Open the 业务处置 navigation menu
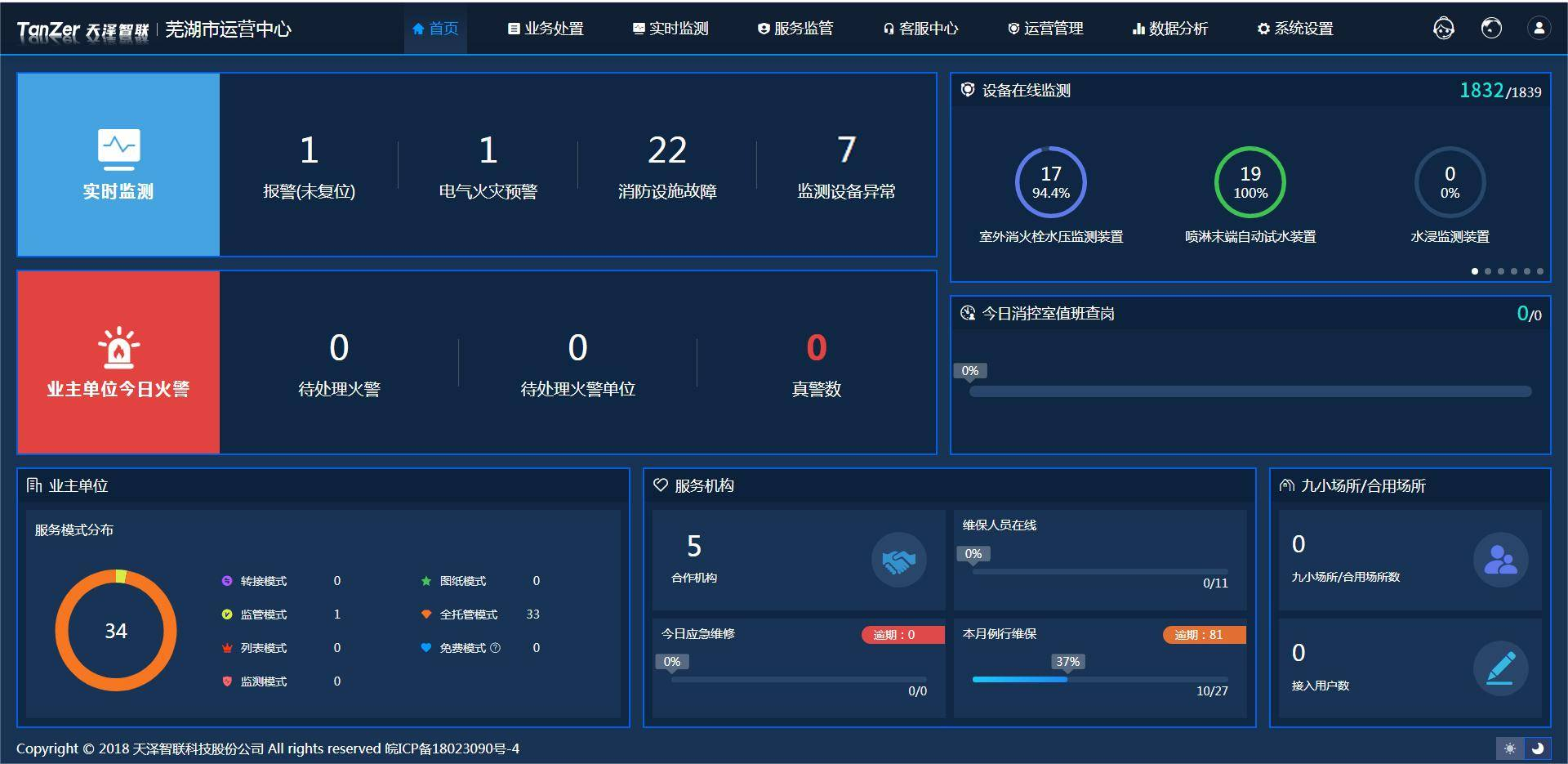The height and width of the screenshot is (764, 1568). pos(546,29)
